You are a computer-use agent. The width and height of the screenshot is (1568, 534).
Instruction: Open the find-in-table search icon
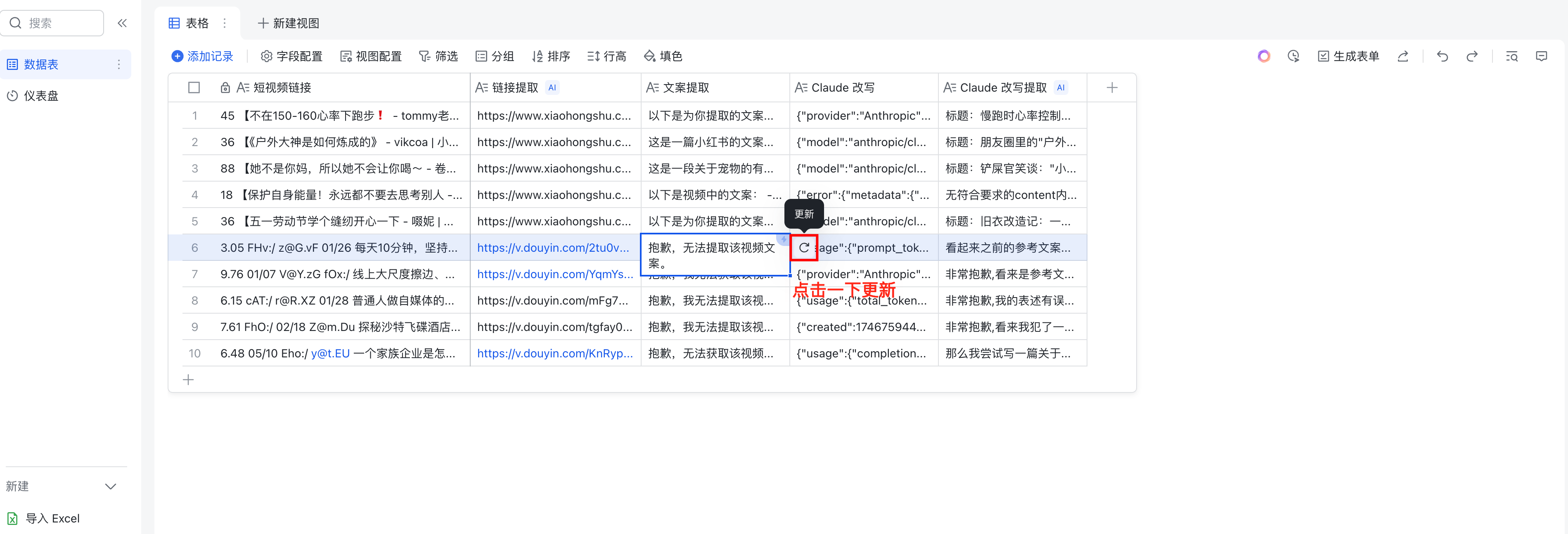pos(1512,57)
